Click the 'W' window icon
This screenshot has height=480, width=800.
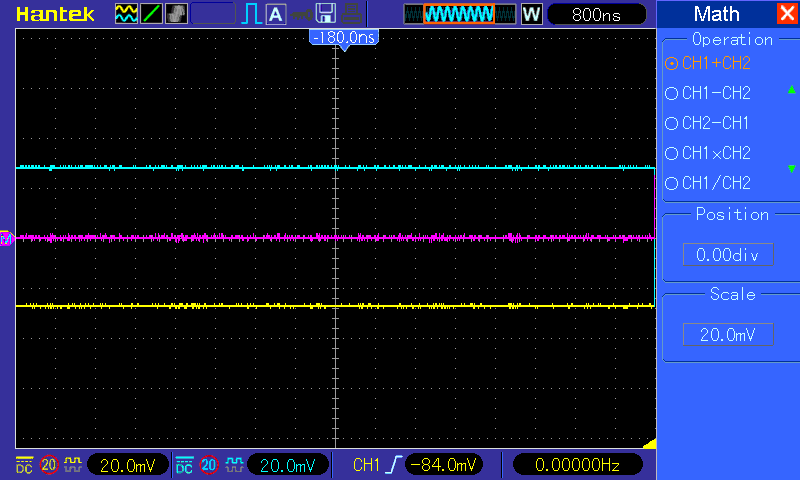pyautogui.click(x=532, y=14)
